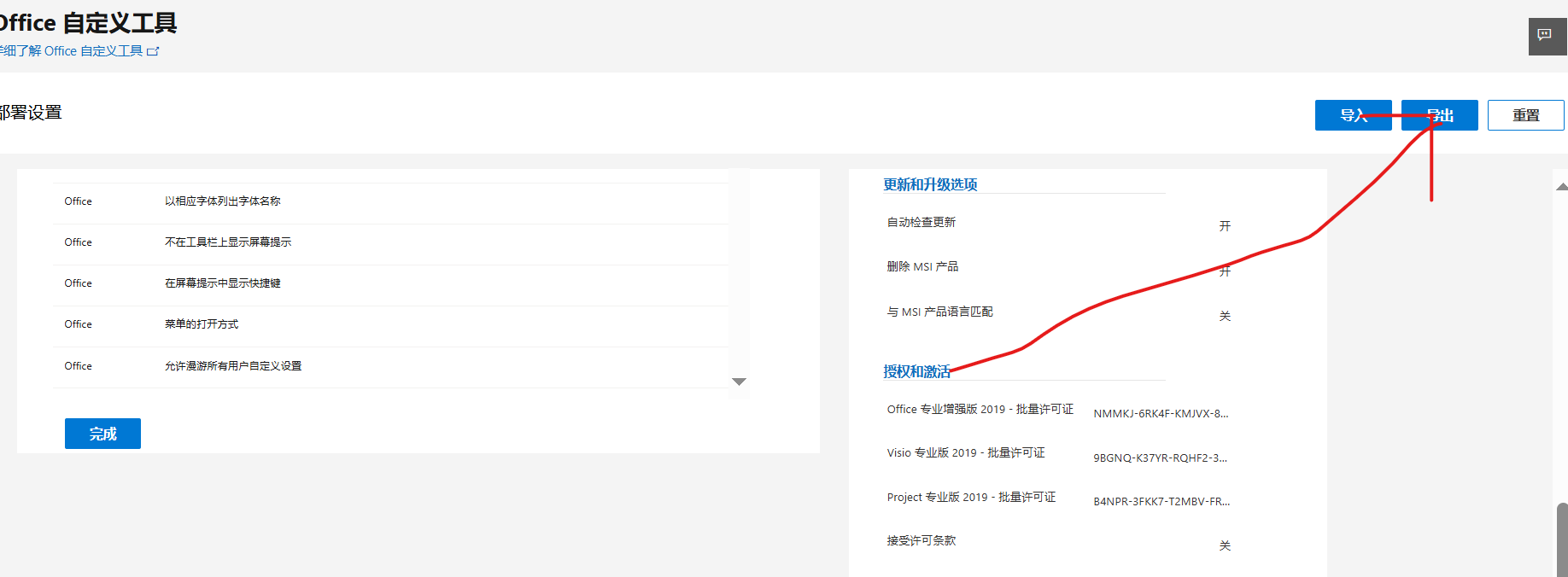The width and height of the screenshot is (1568, 577).
Task: Click the Visio 专业版 2019 license label
Action: (x=966, y=452)
